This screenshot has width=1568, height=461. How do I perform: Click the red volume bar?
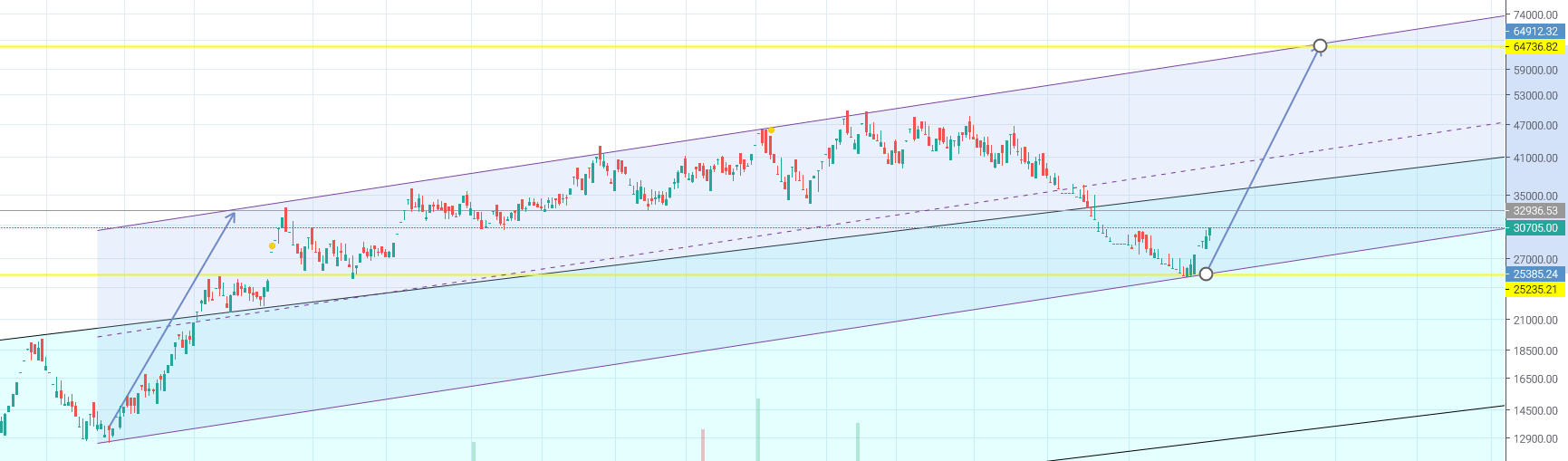click(x=703, y=445)
